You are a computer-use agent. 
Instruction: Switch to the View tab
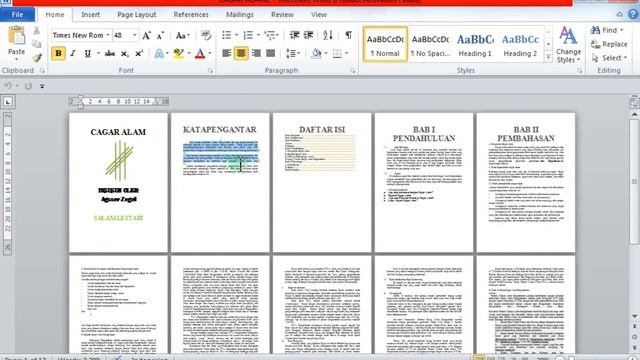[x=318, y=15]
